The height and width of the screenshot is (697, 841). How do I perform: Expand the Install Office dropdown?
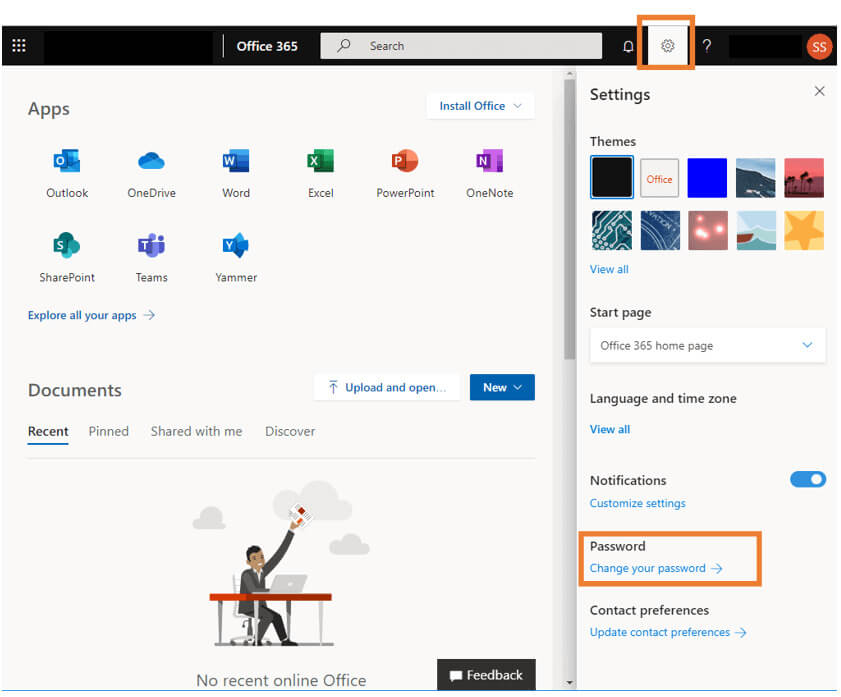(x=481, y=106)
